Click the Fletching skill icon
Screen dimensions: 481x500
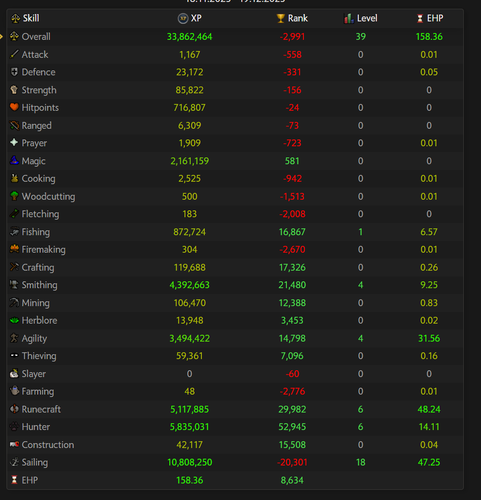pyautogui.click(x=14, y=214)
